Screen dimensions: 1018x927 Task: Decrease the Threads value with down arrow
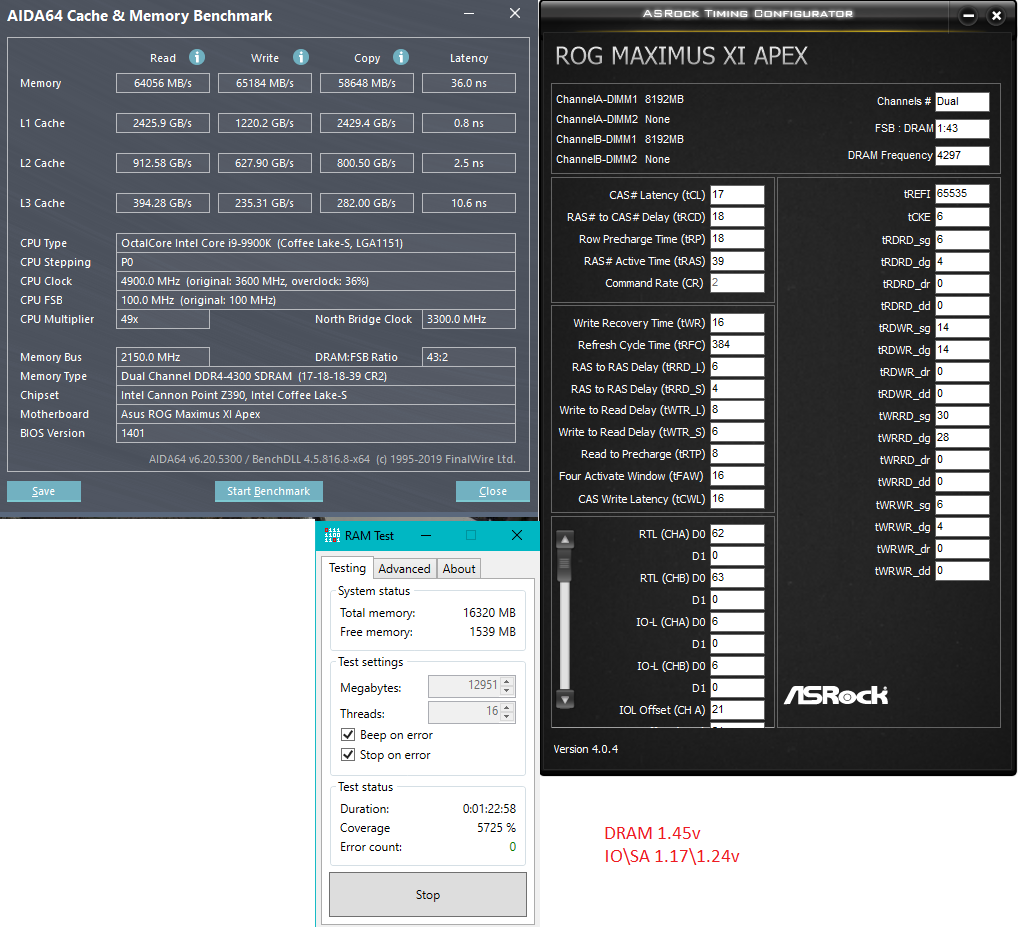point(507,716)
